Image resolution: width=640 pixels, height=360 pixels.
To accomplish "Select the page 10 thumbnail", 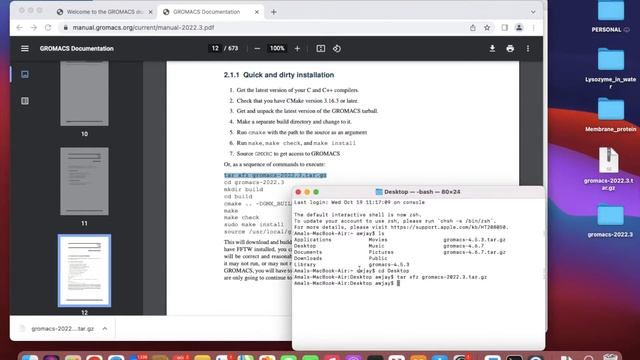I will tap(84, 93).
